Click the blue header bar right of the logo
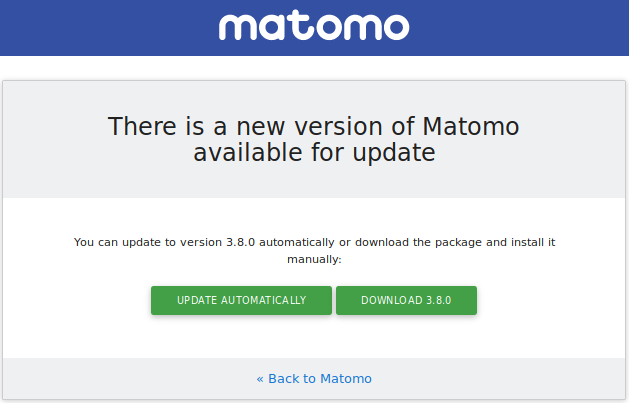629x403 pixels. pos(520,28)
